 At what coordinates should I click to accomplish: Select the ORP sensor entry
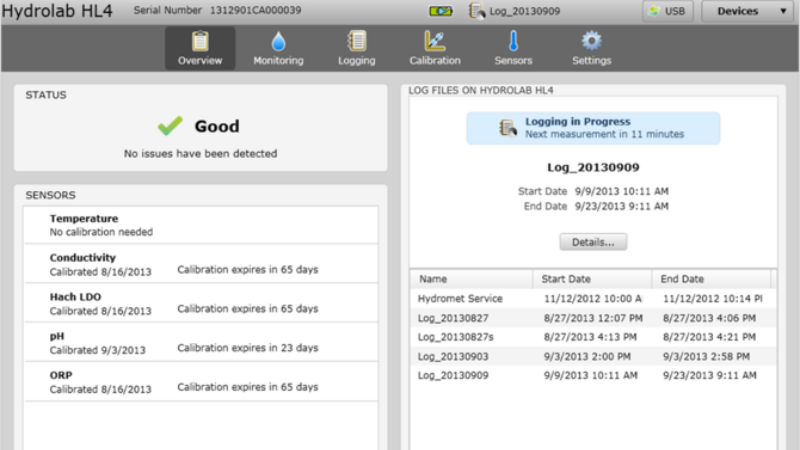[201, 382]
